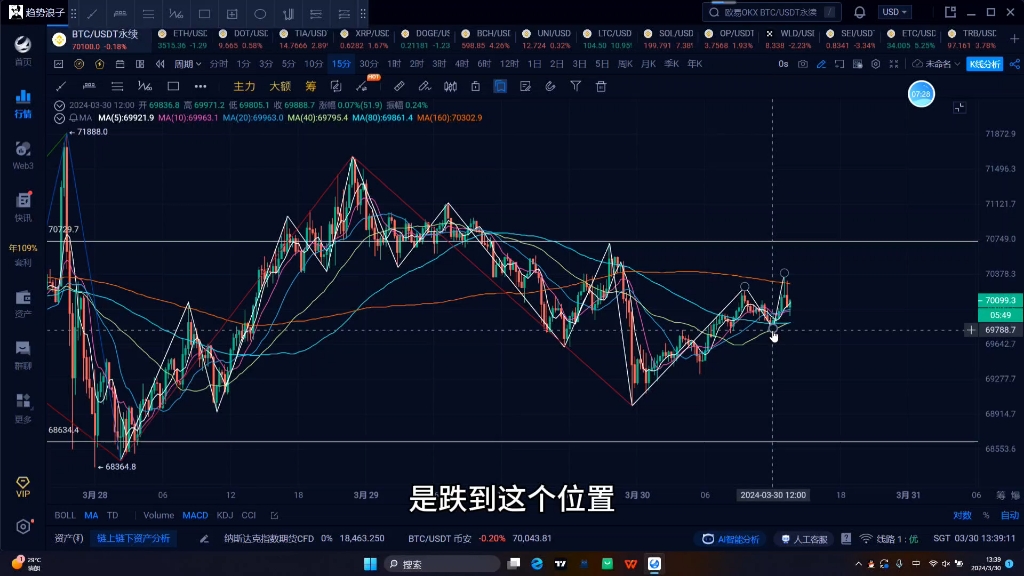This screenshot has height=576, width=1024.
Task: Click the replay rewind icon
Action: point(160,64)
